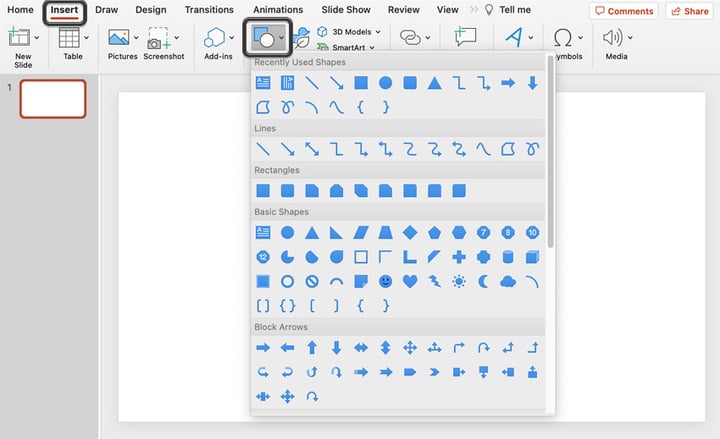Screen dimensions: 720x439
Task: Click the Share button
Action: coord(690,11)
